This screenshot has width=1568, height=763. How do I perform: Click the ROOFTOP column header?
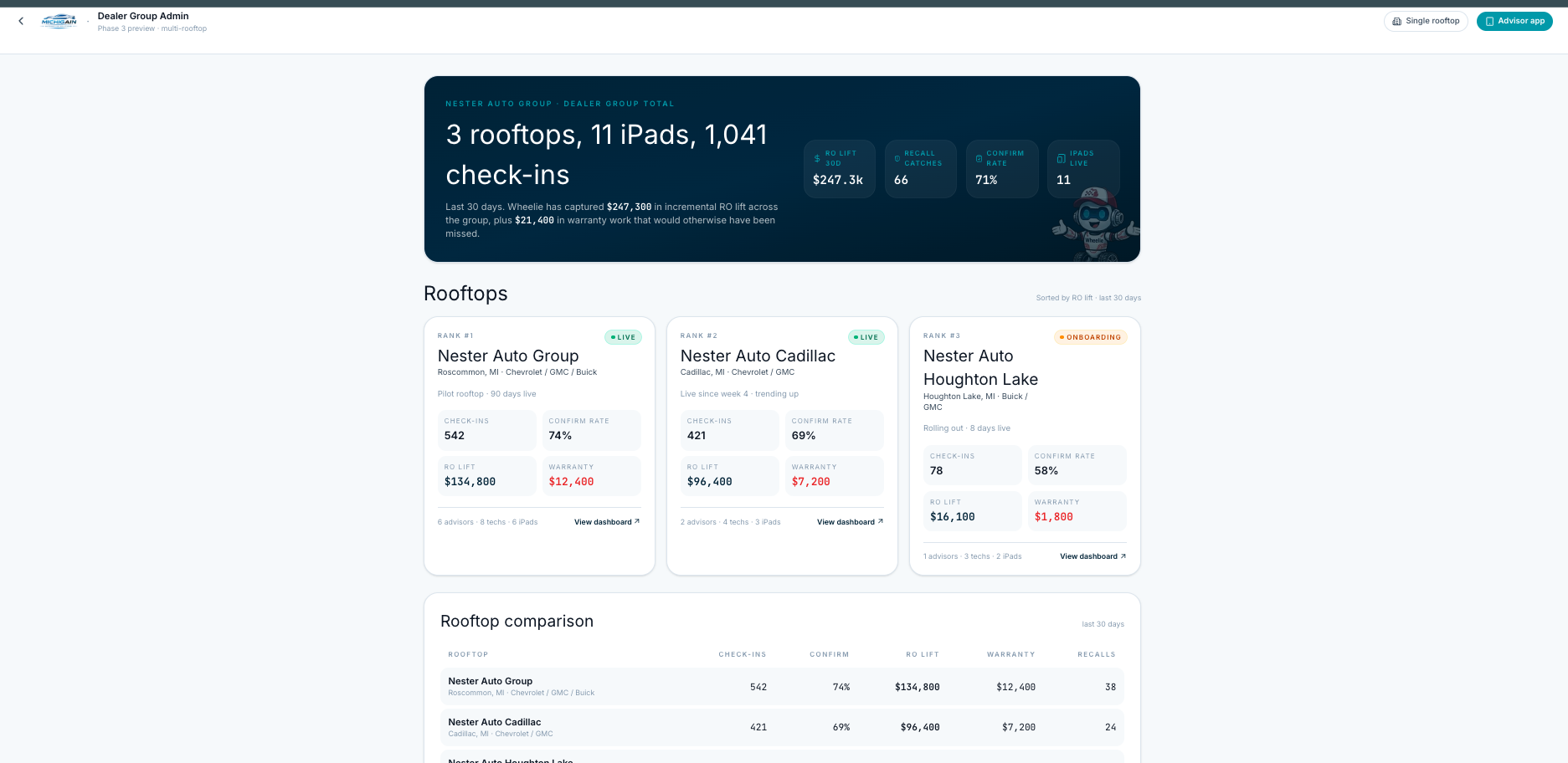click(468, 654)
